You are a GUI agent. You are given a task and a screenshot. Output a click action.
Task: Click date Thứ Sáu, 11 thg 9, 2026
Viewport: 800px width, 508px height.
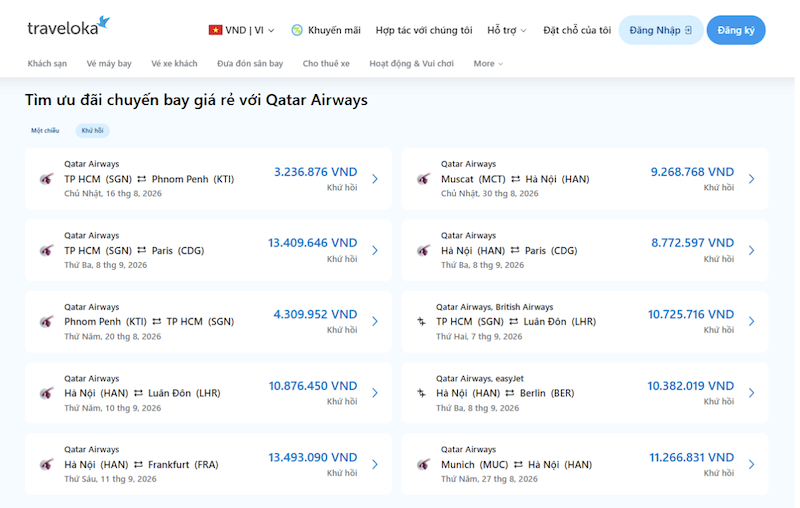[x=110, y=479]
